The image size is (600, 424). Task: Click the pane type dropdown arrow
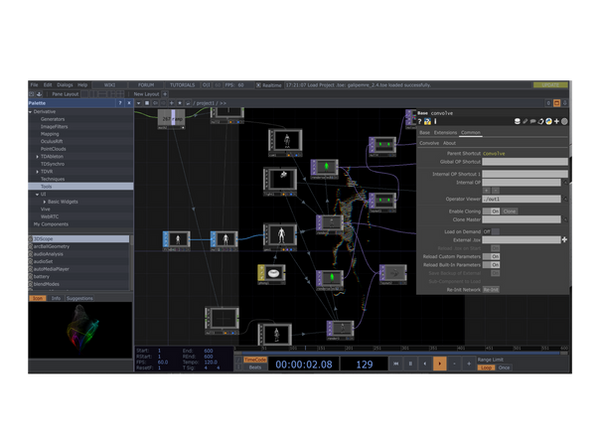pos(139,103)
